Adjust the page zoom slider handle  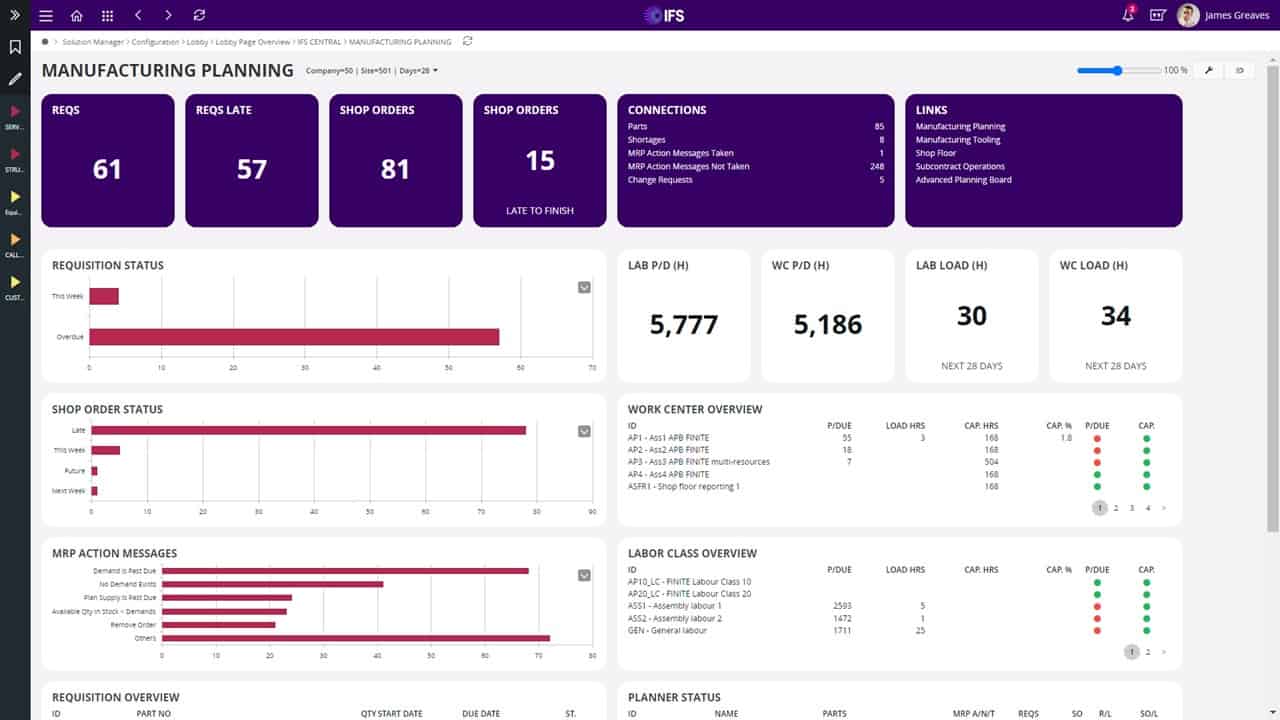point(1118,70)
